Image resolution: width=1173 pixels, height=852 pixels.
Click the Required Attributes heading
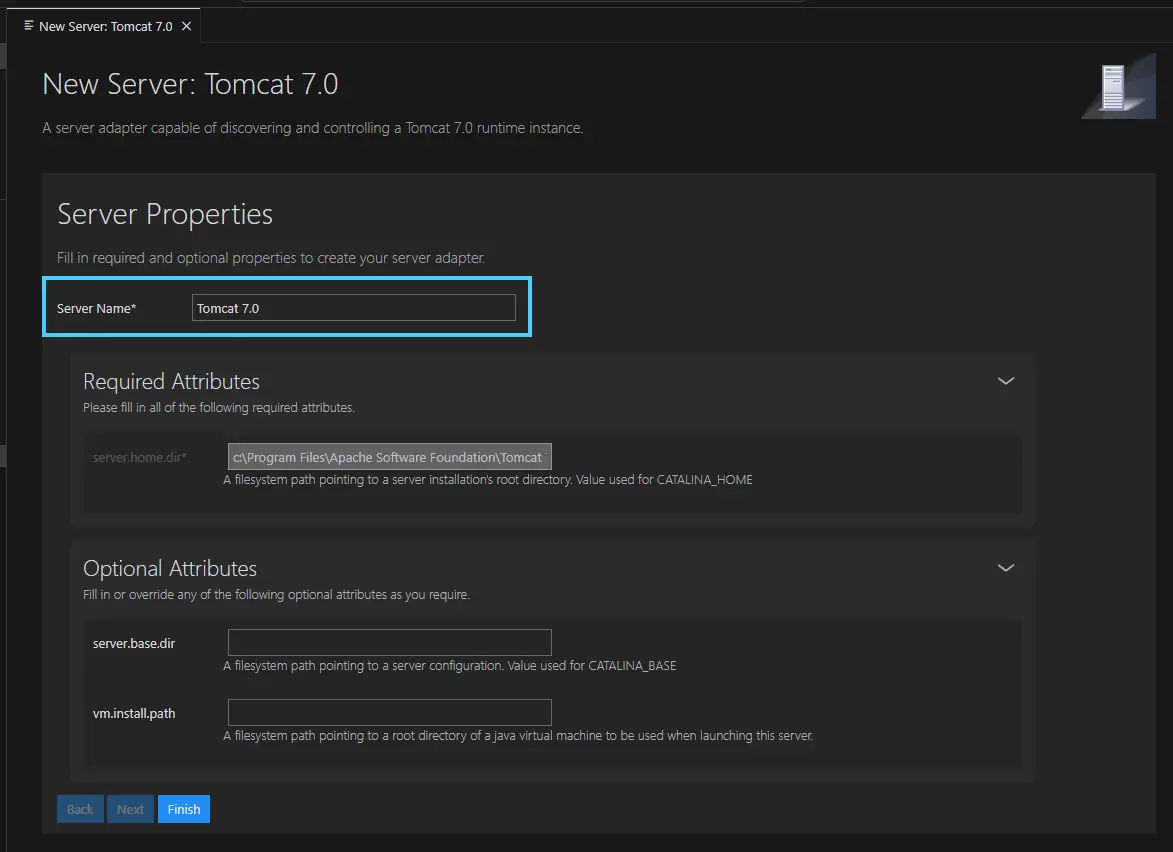[171, 381]
